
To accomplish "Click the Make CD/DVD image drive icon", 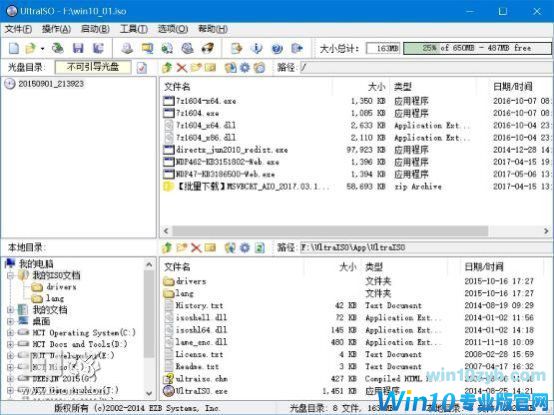I will [127, 48].
